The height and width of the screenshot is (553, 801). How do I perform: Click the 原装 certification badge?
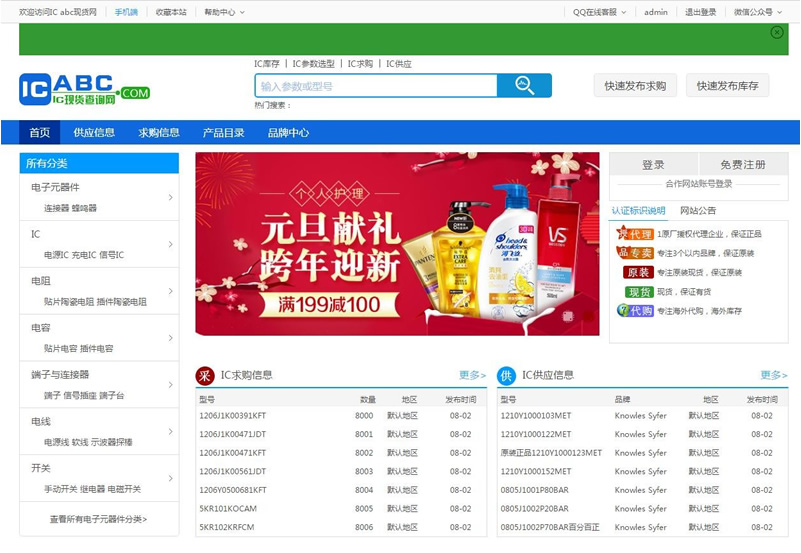[638, 272]
